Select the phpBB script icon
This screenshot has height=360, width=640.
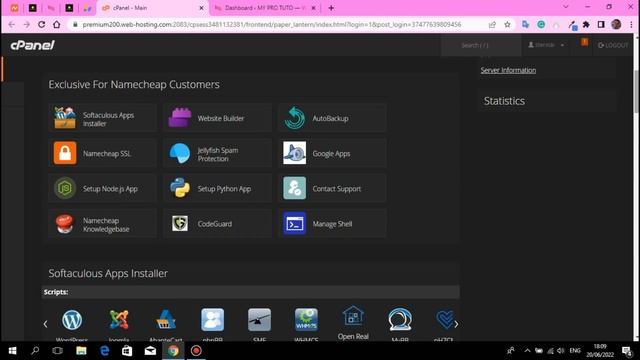[213, 320]
